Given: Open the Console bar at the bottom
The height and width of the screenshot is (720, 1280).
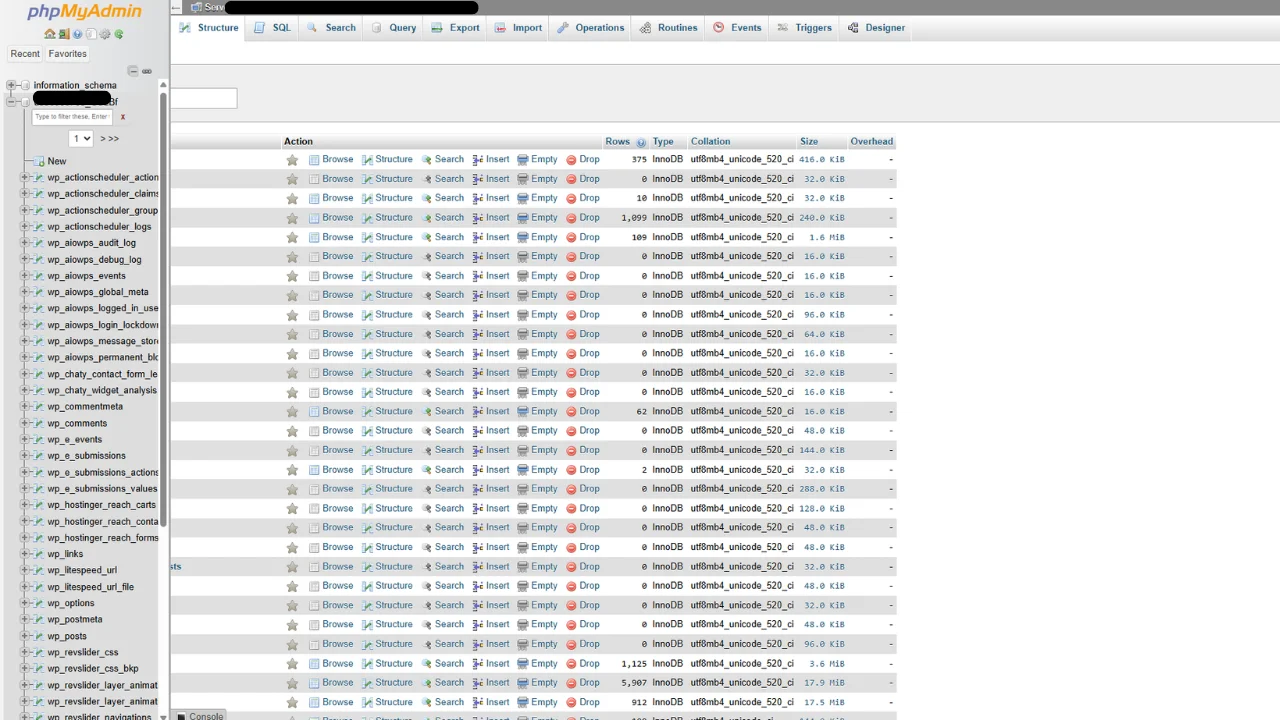Looking at the screenshot, I should point(200,716).
